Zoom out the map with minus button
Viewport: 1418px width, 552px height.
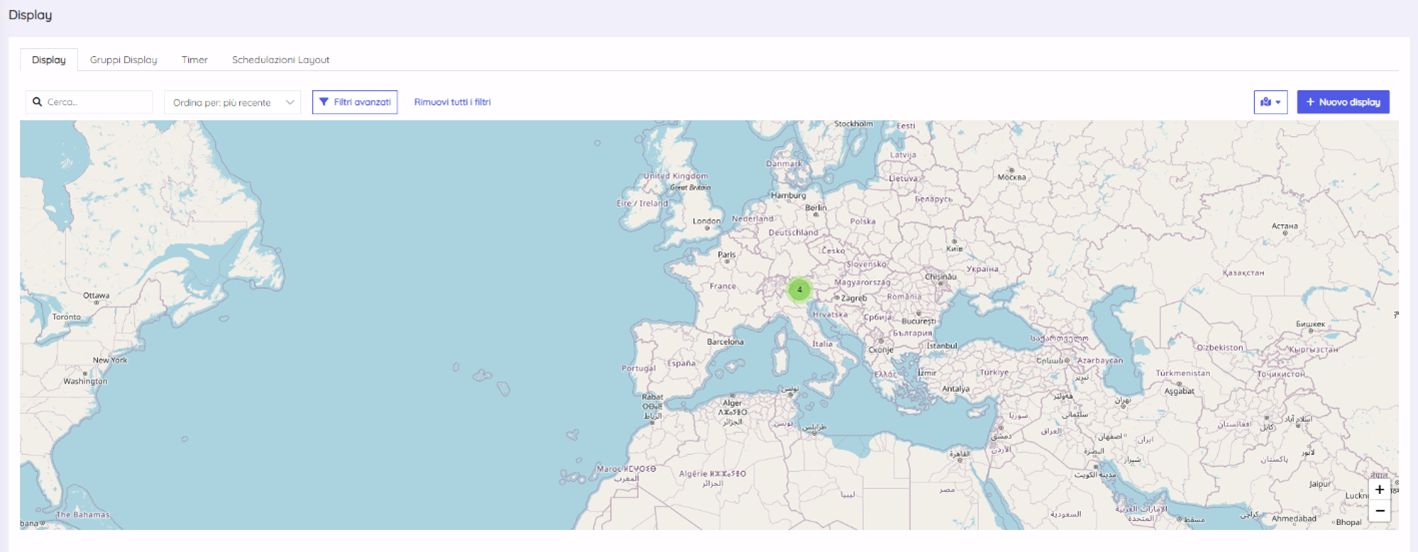1379,511
